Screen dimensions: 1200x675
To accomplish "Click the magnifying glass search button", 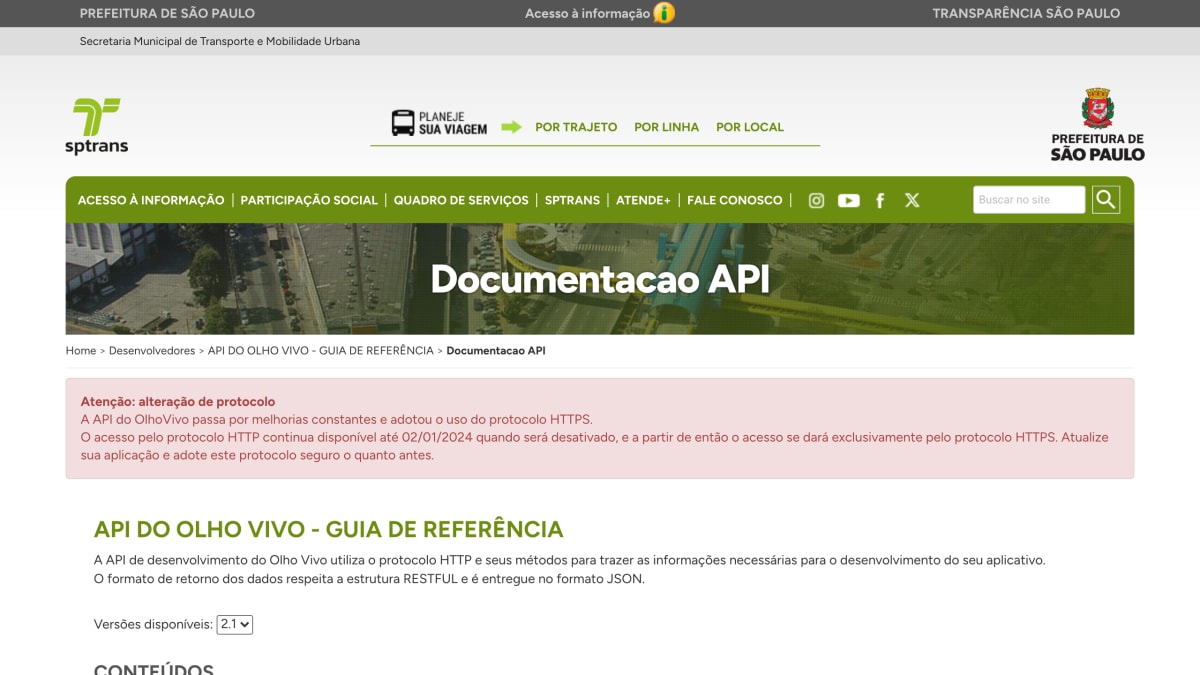I will pyautogui.click(x=1106, y=200).
